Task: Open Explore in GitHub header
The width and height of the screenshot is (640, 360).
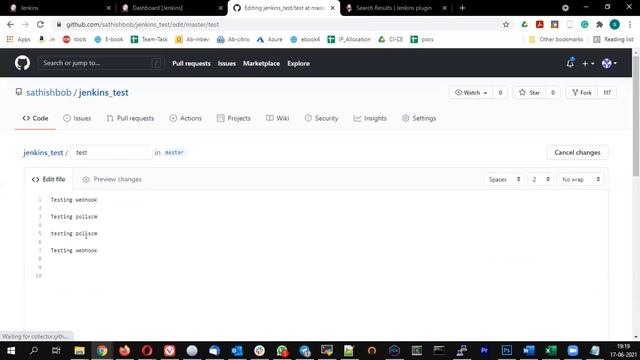Action: (298, 63)
